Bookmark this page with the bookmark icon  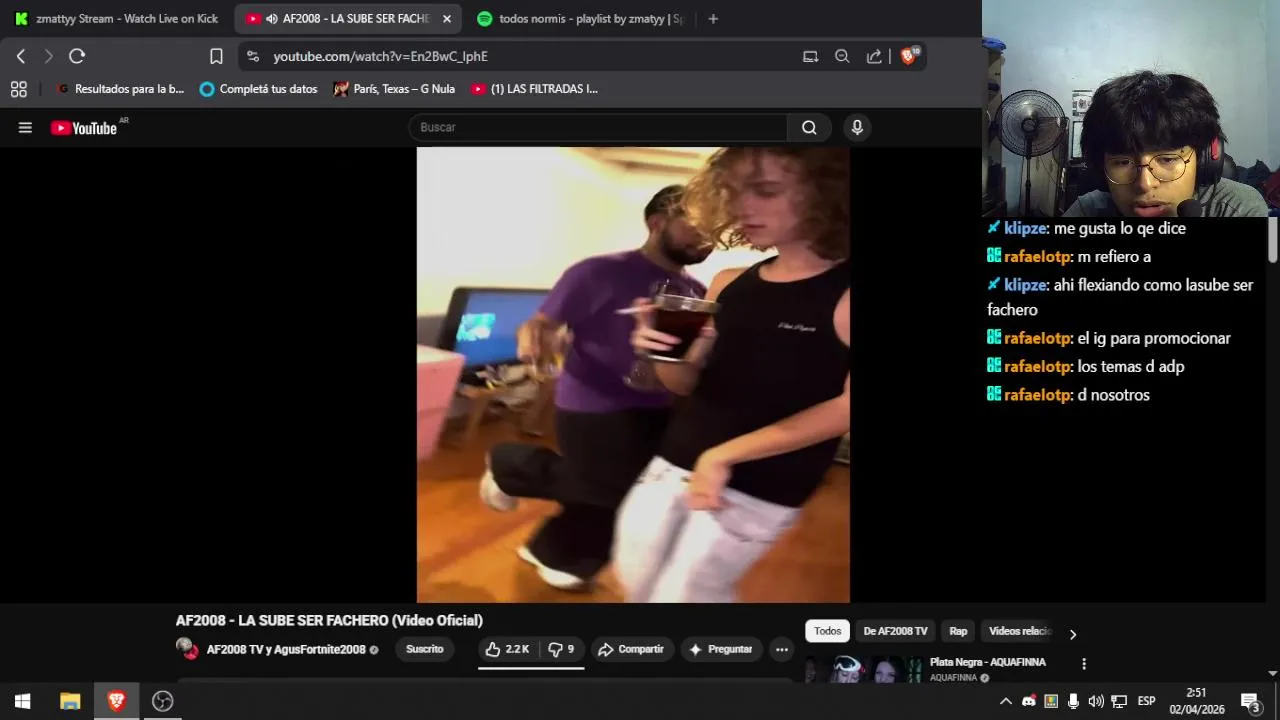pyautogui.click(x=216, y=56)
